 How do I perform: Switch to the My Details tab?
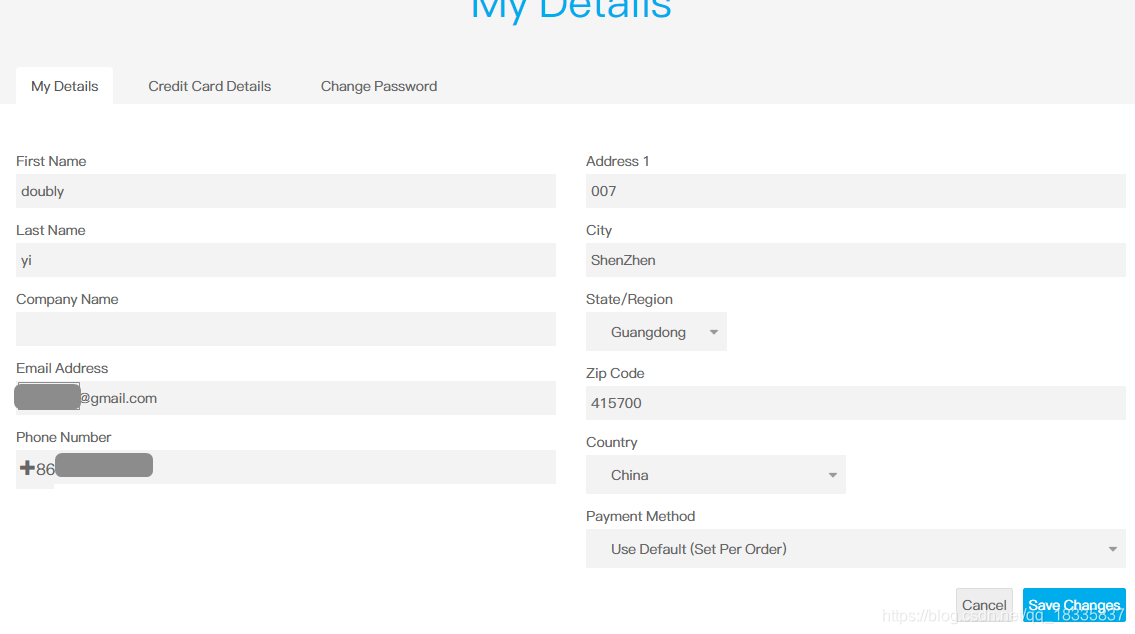(64, 86)
